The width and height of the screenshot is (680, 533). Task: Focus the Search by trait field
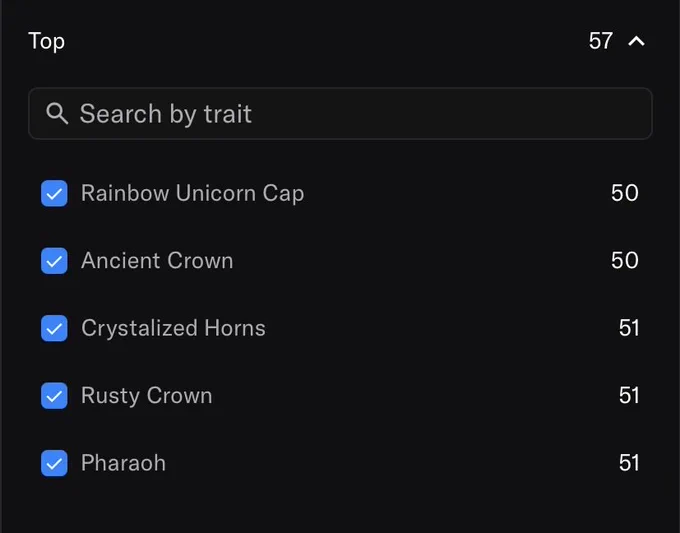[340, 114]
